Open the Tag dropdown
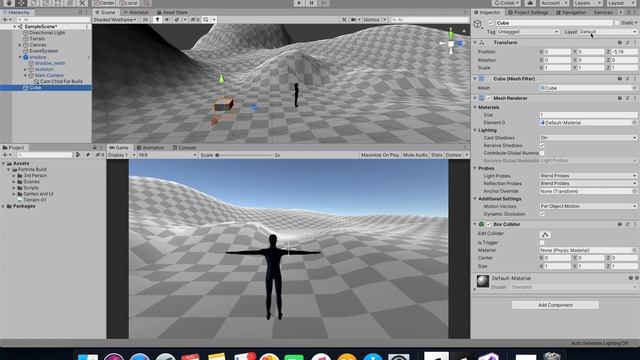 (528, 32)
